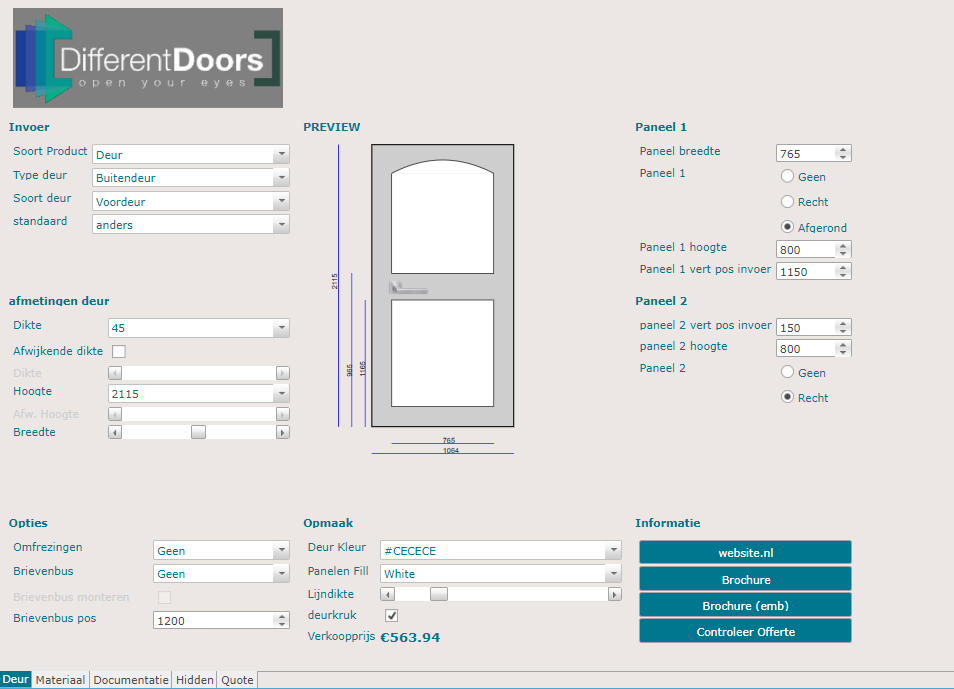Click the Dikte slider left arrow
The width and height of the screenshot is (954, 689).
click(x=115, y=373)
